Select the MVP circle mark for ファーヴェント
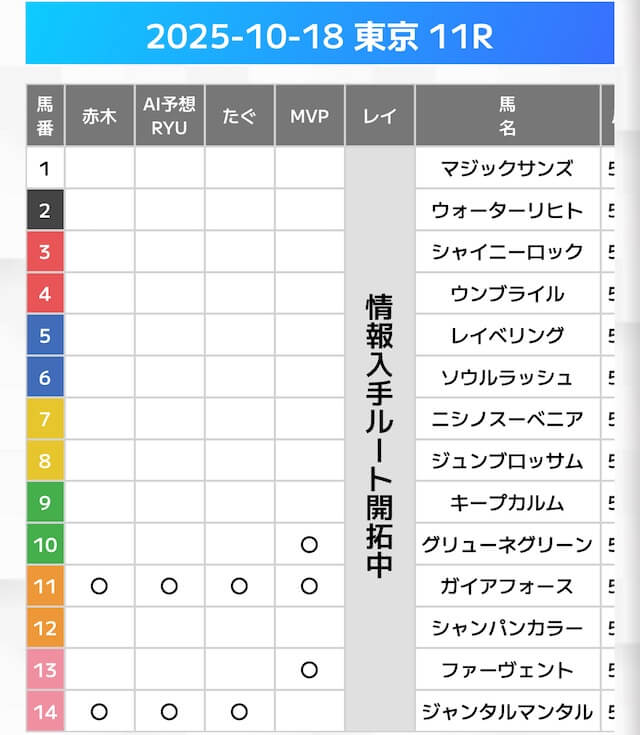This screenshot has height=735, width=640. point(309,670)
